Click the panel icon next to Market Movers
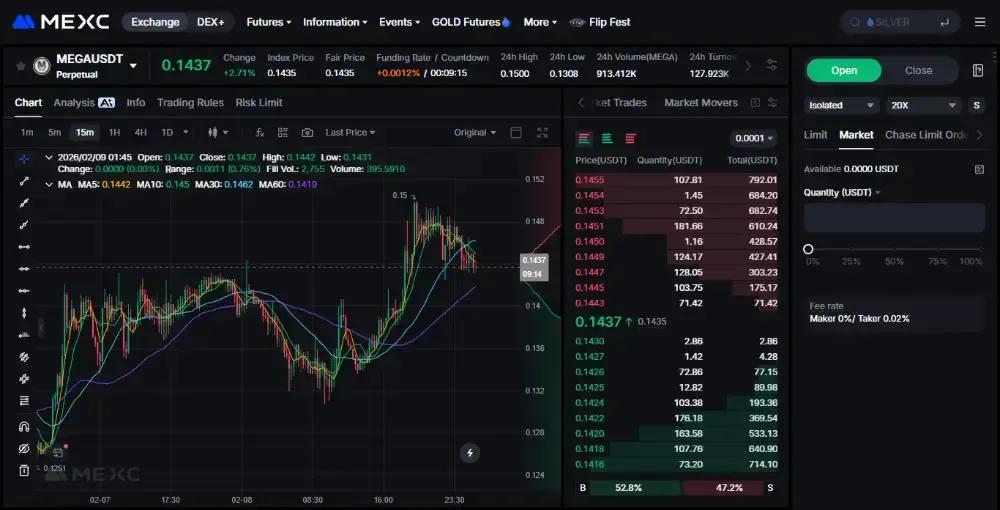The height and width of the screenshot is (510, 1000). [755, 103]
